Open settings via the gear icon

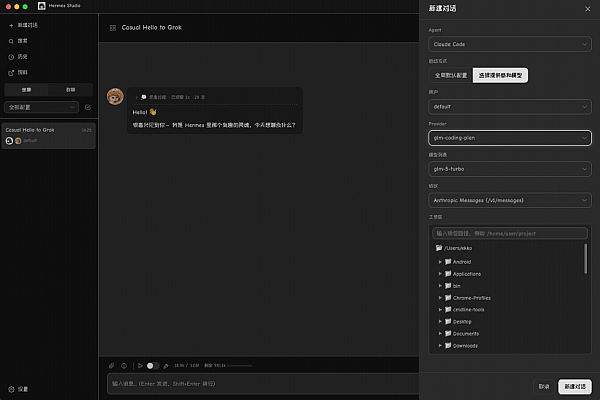point(11,389)
